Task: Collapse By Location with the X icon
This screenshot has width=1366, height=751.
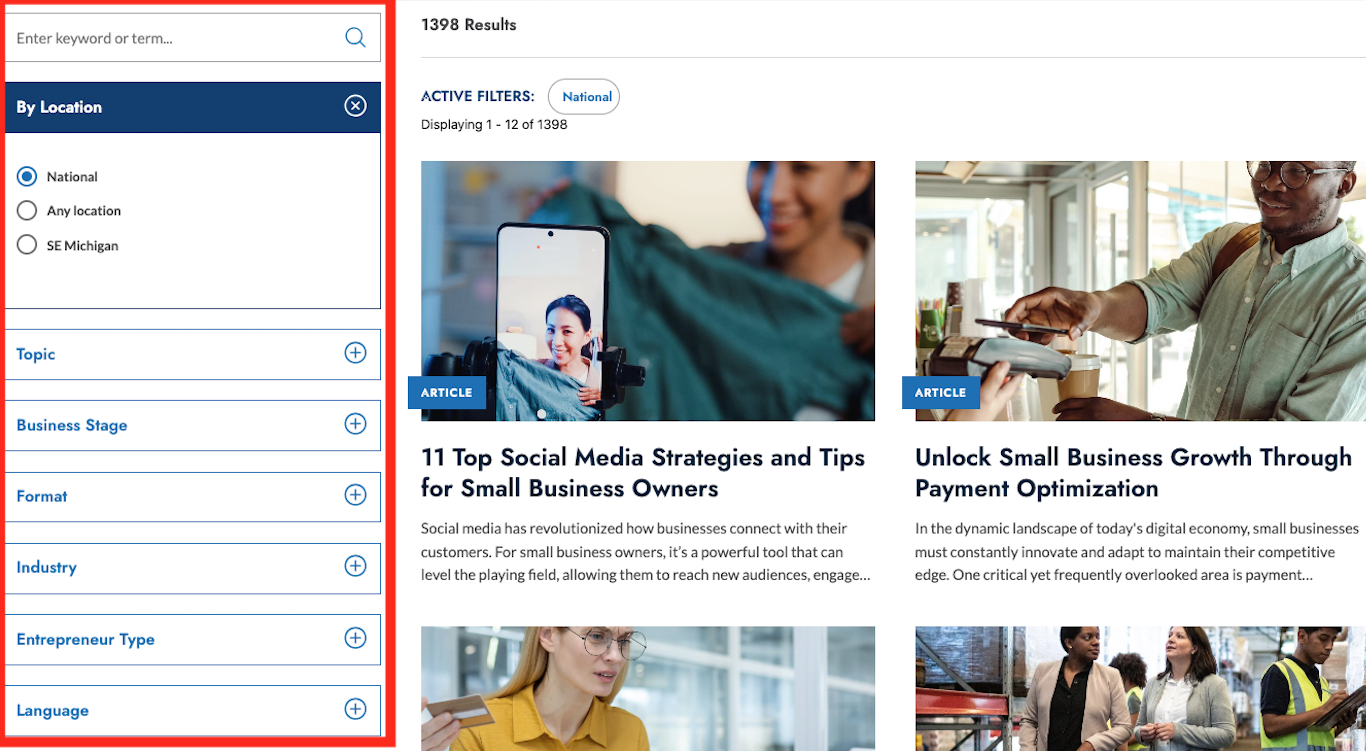Action: tap(355, 106)
